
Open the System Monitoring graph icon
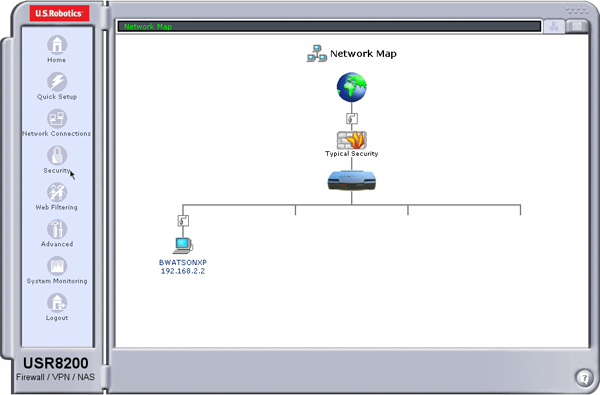tap(57, 266)
